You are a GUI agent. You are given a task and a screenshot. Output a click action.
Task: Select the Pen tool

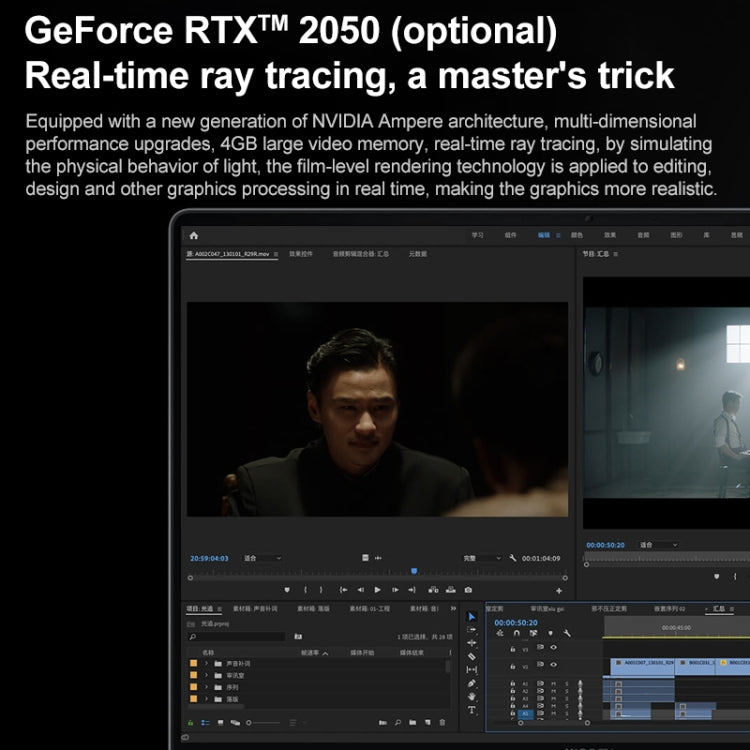[x=472, y=683]
